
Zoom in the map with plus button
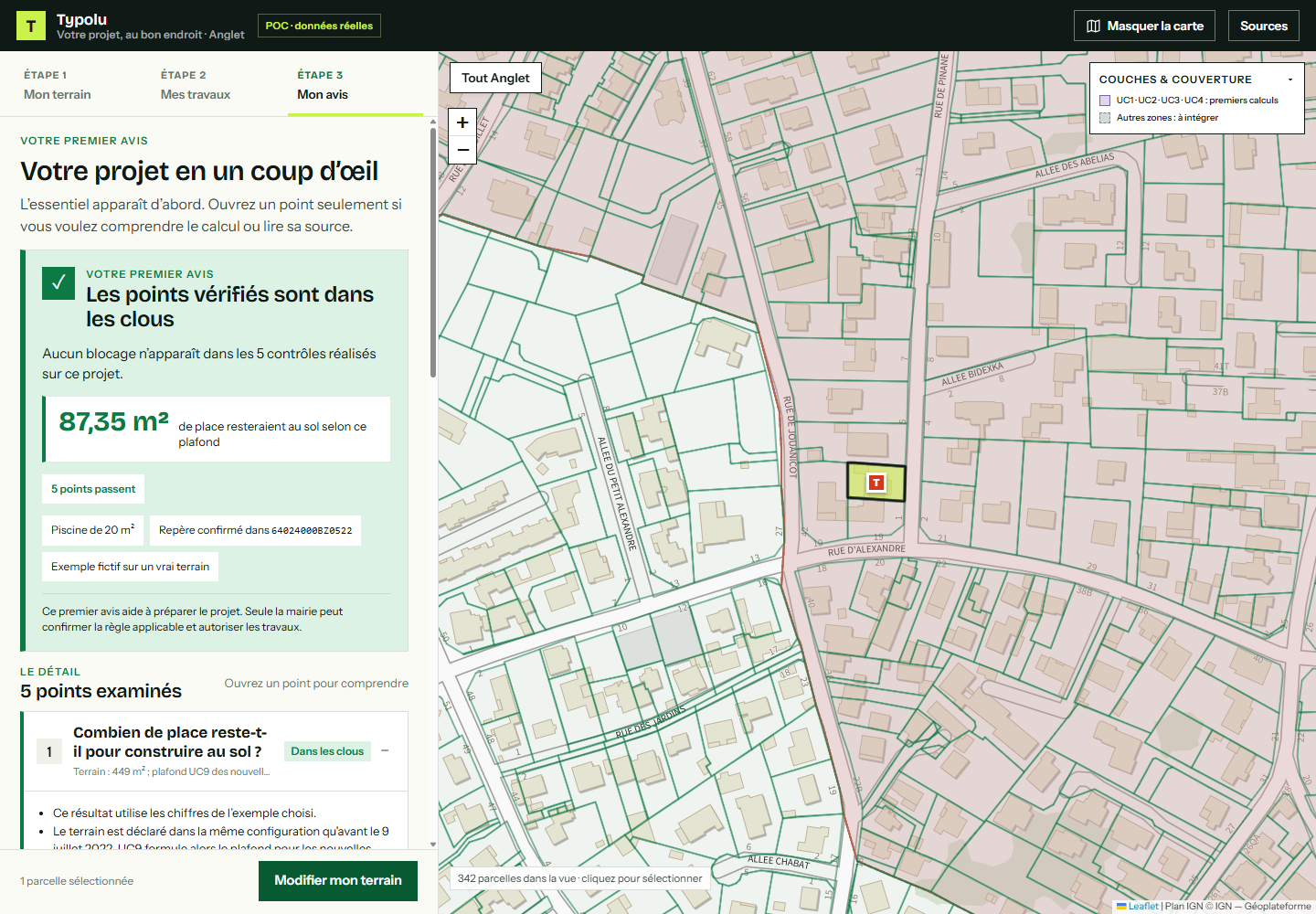tap(462, 122)
